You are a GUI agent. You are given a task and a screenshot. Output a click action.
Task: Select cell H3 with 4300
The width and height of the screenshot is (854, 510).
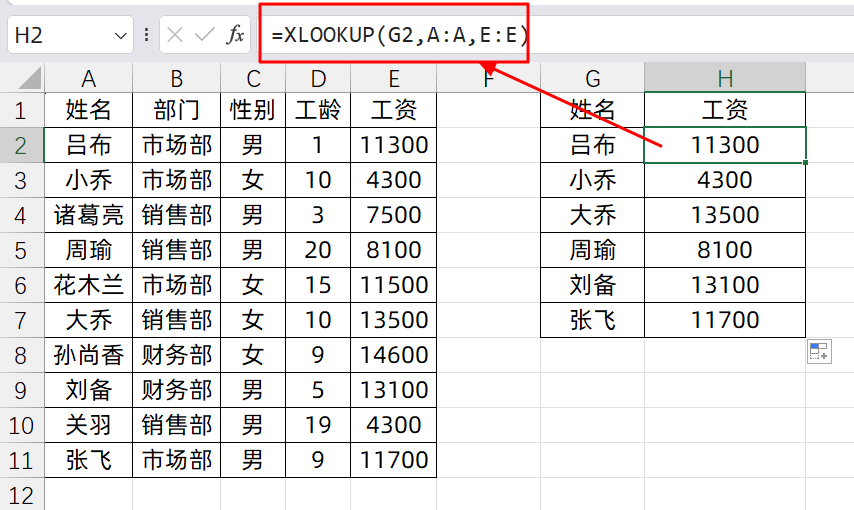pyautogui.click(x=725, y=180)
